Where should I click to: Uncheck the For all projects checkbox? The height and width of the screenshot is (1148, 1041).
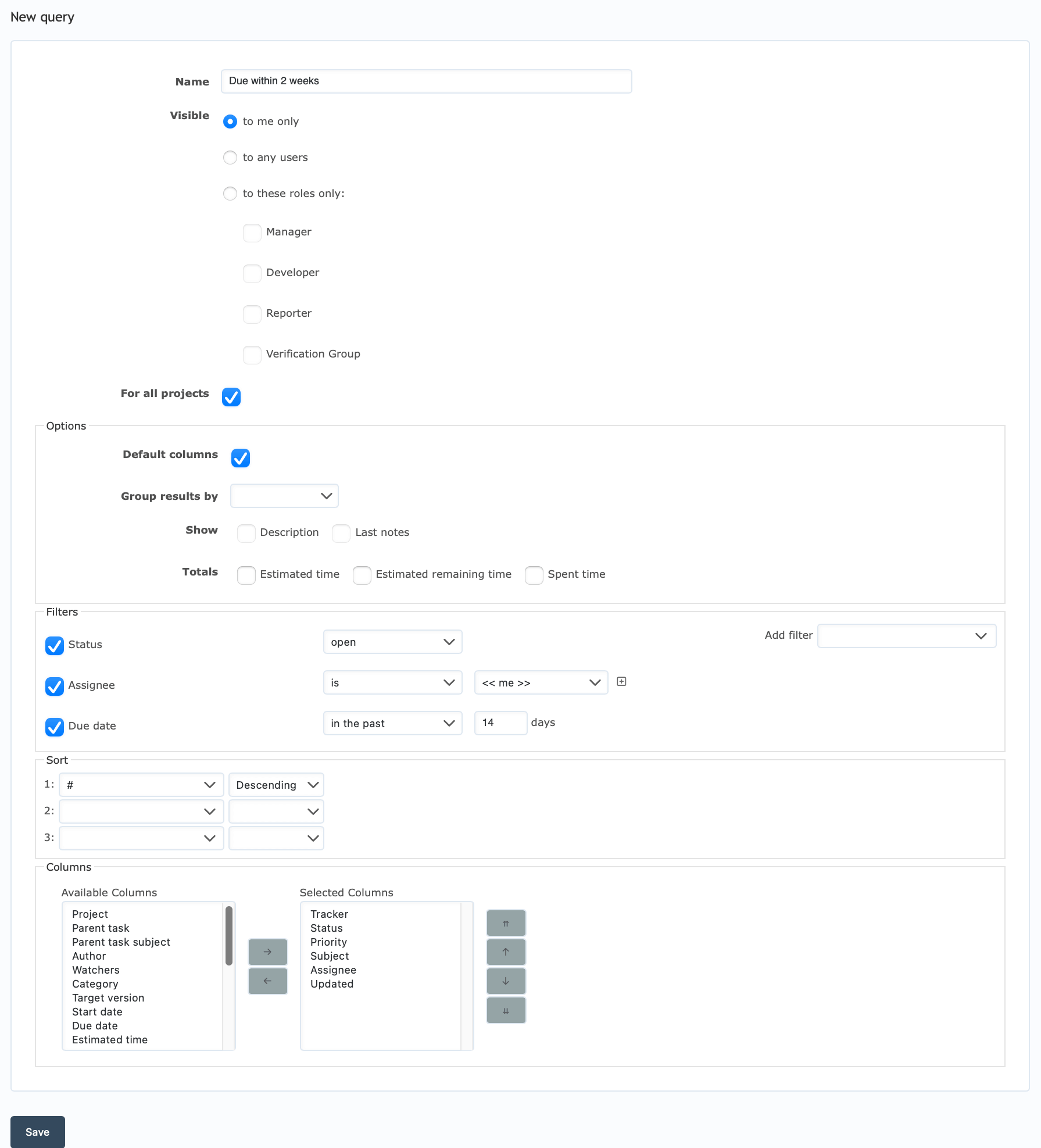[x=231, y=397]
